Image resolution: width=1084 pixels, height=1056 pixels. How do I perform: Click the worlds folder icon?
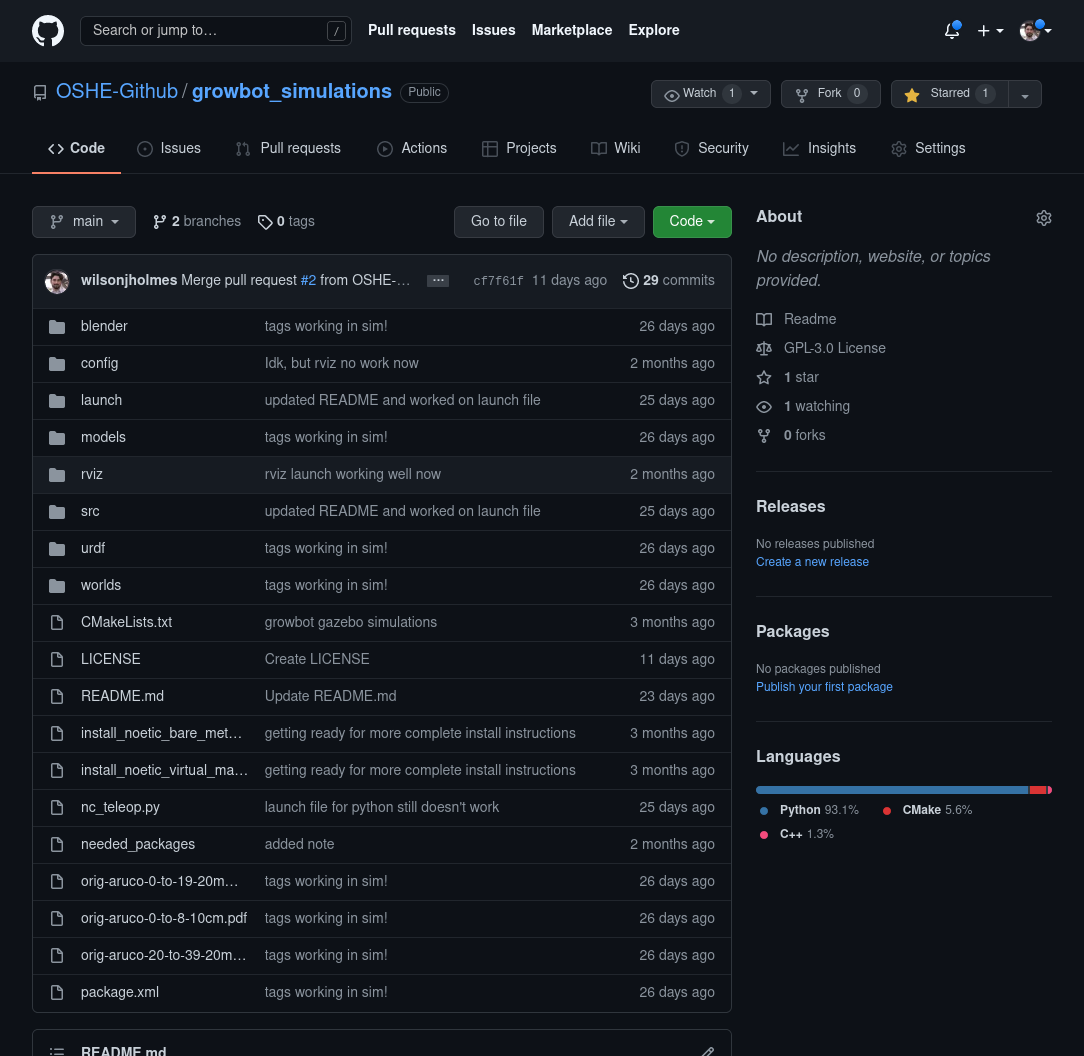[x=57, y=586]
